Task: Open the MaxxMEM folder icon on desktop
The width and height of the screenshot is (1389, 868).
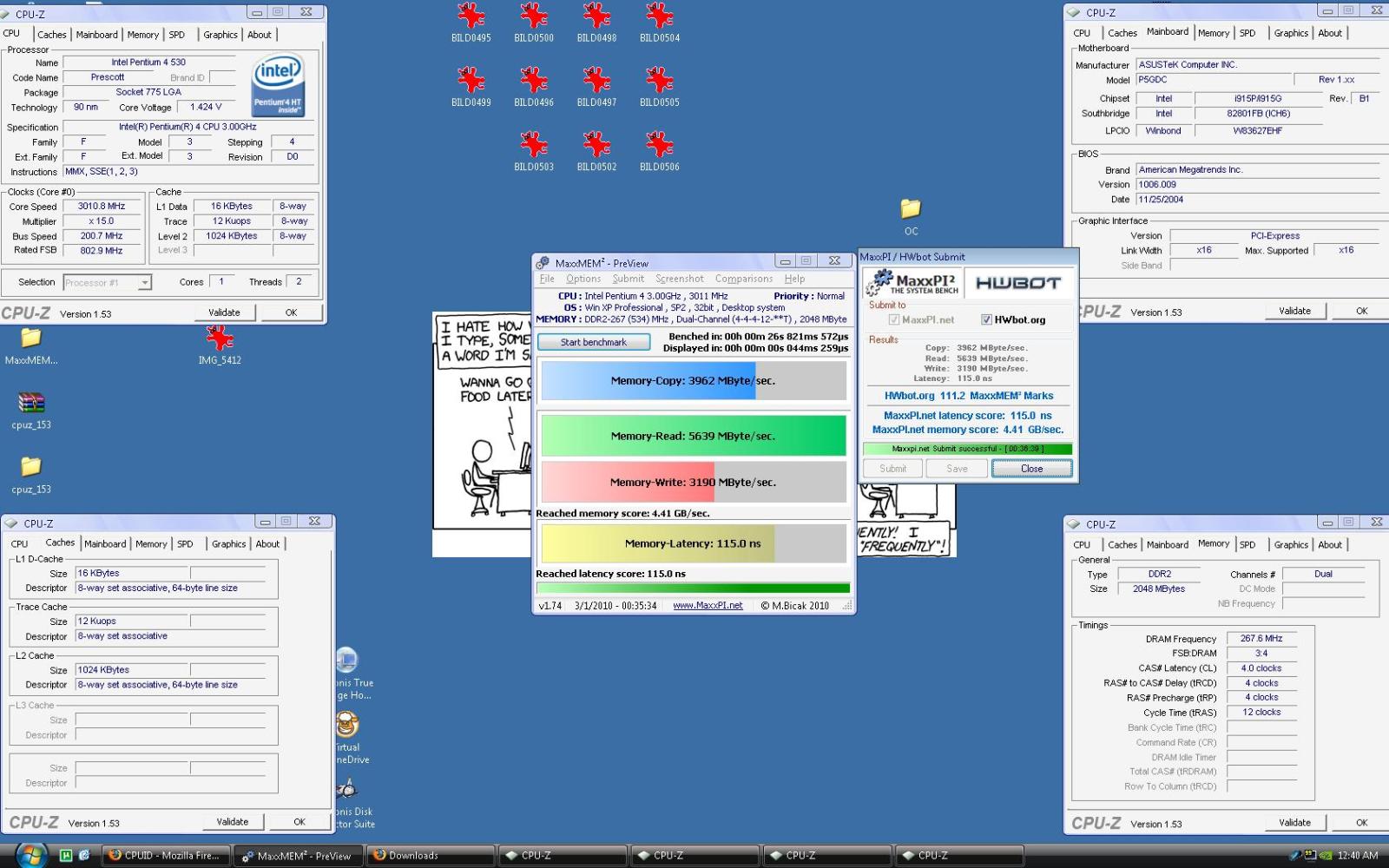Action: coord(31,345)
